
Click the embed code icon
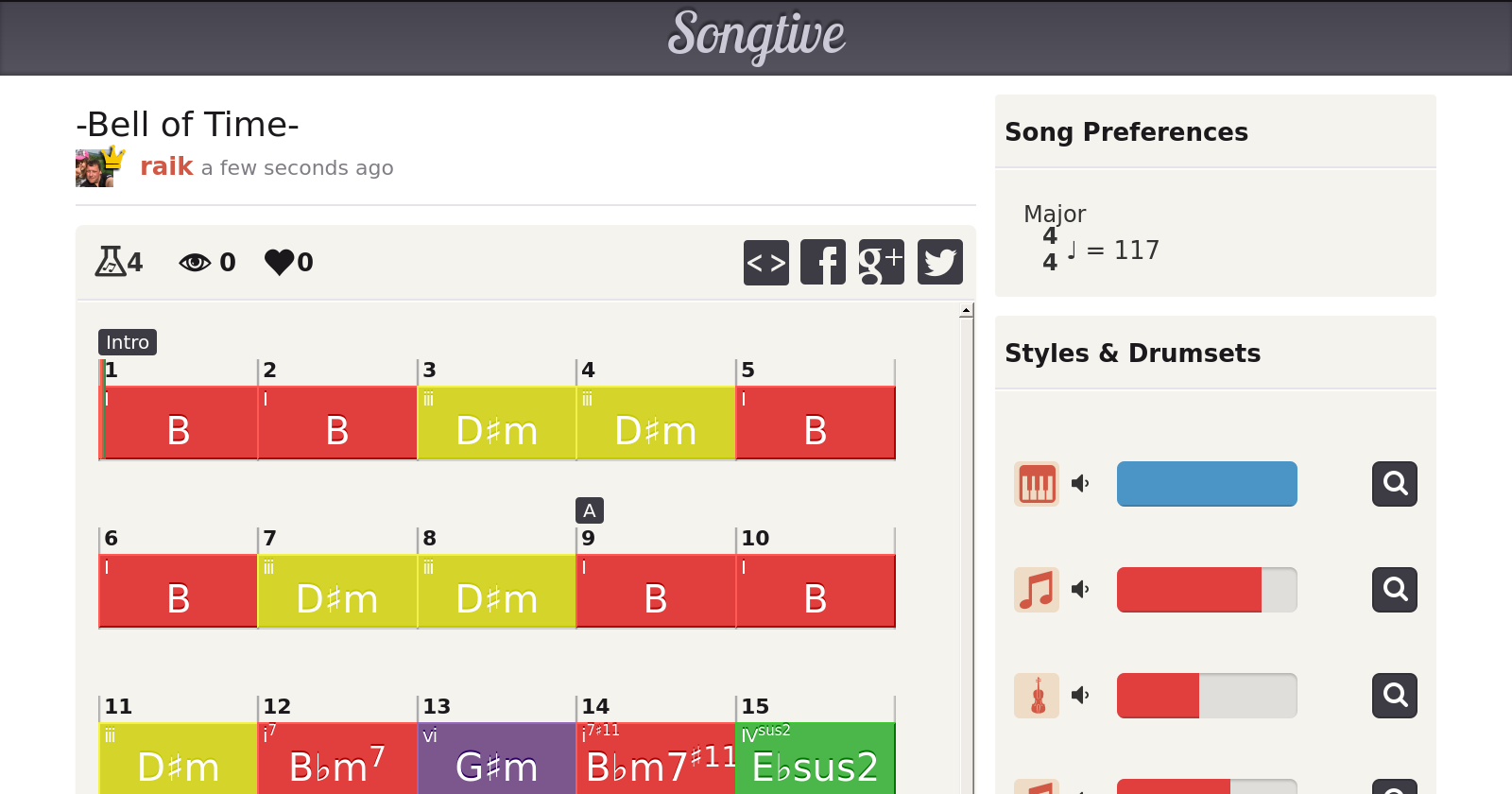coord(765,262)
